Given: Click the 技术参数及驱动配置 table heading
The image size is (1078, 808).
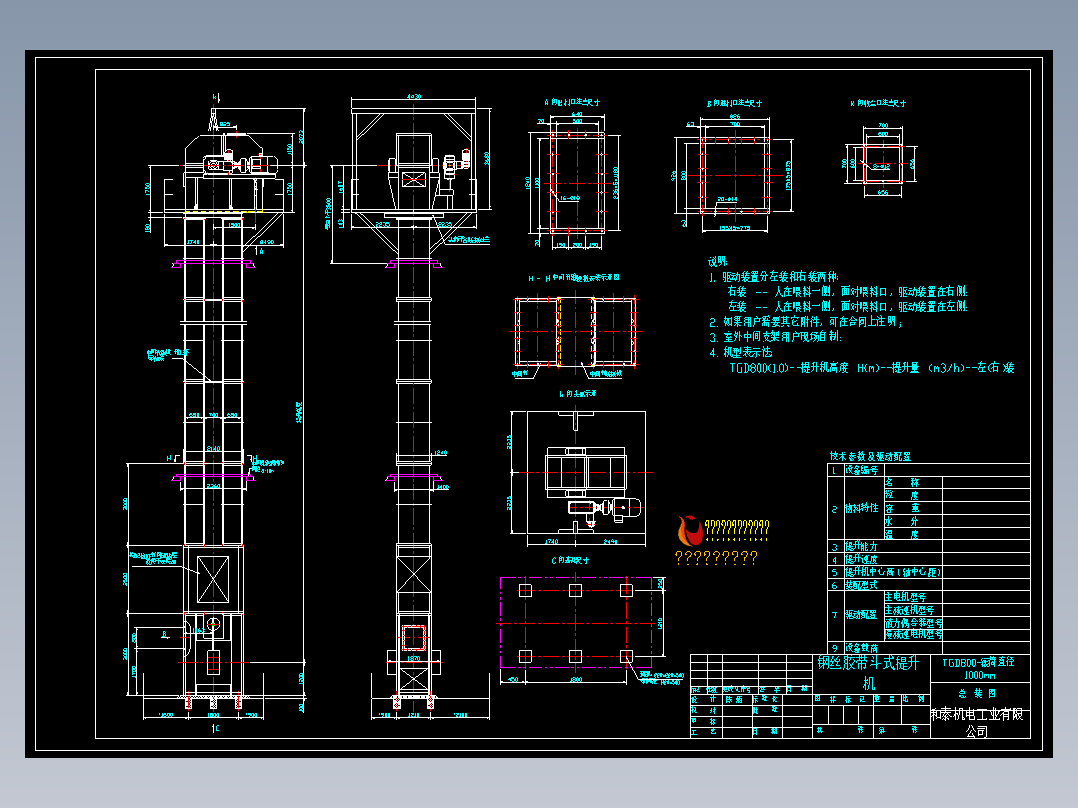Looking at the screenshot, I should pyautogui.click(x=870, y=456).
